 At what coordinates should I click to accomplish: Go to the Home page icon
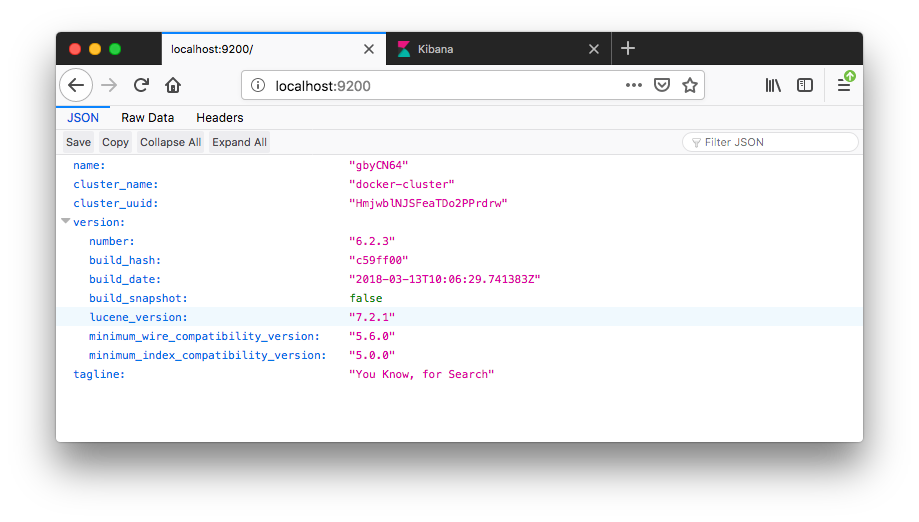tap(173, 86)
